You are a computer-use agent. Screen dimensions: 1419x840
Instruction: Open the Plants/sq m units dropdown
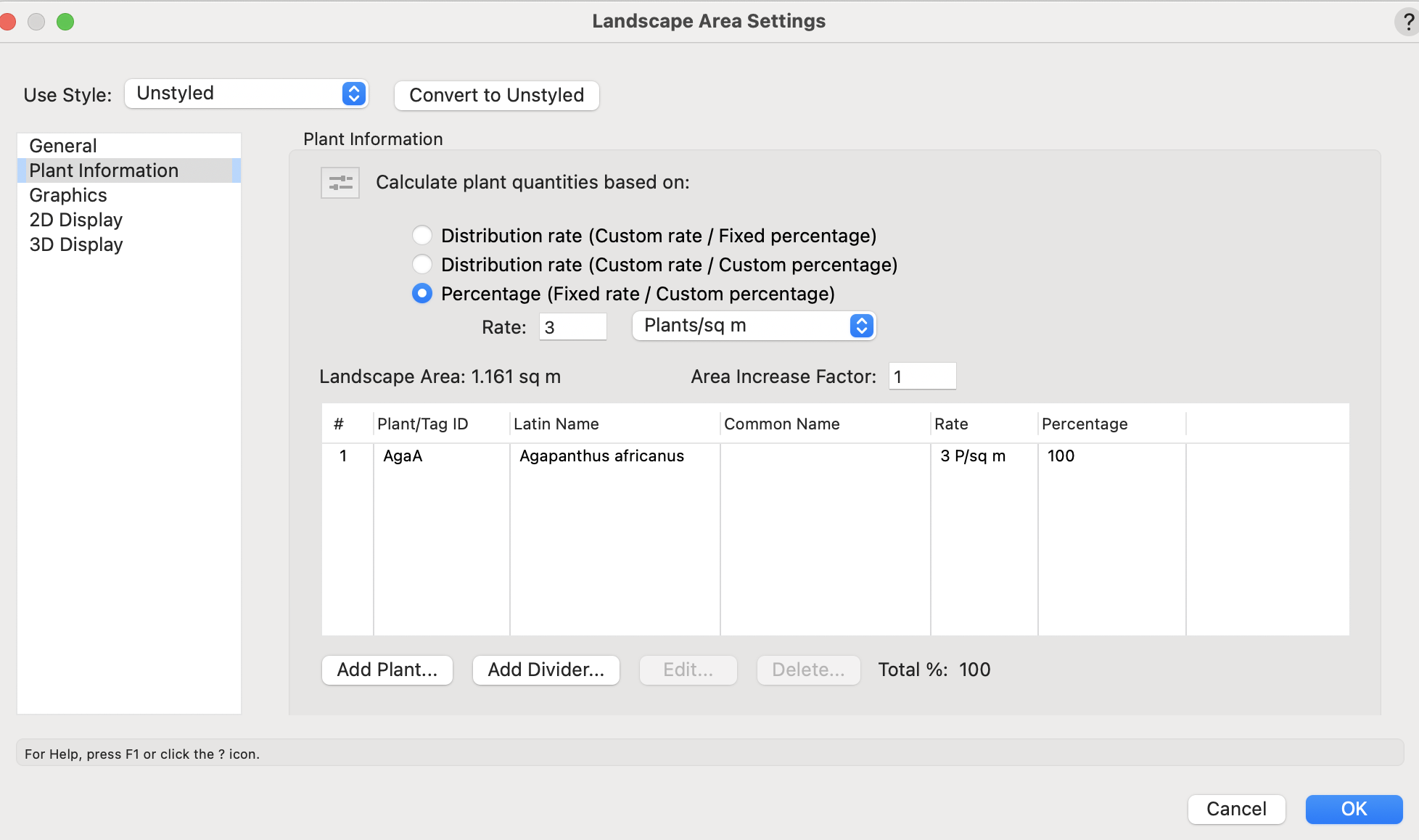pos(754,326)
